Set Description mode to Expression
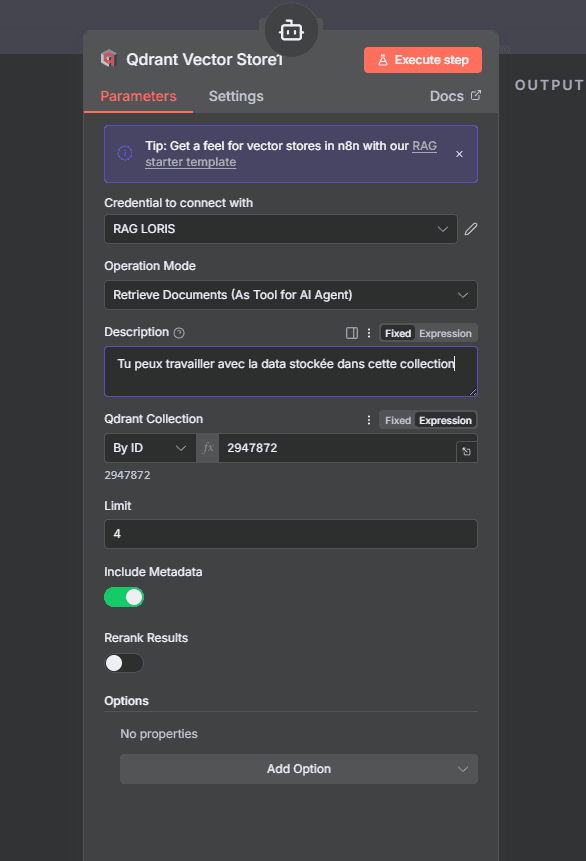This screenshot has width=586, height=861. click(445, 333)
